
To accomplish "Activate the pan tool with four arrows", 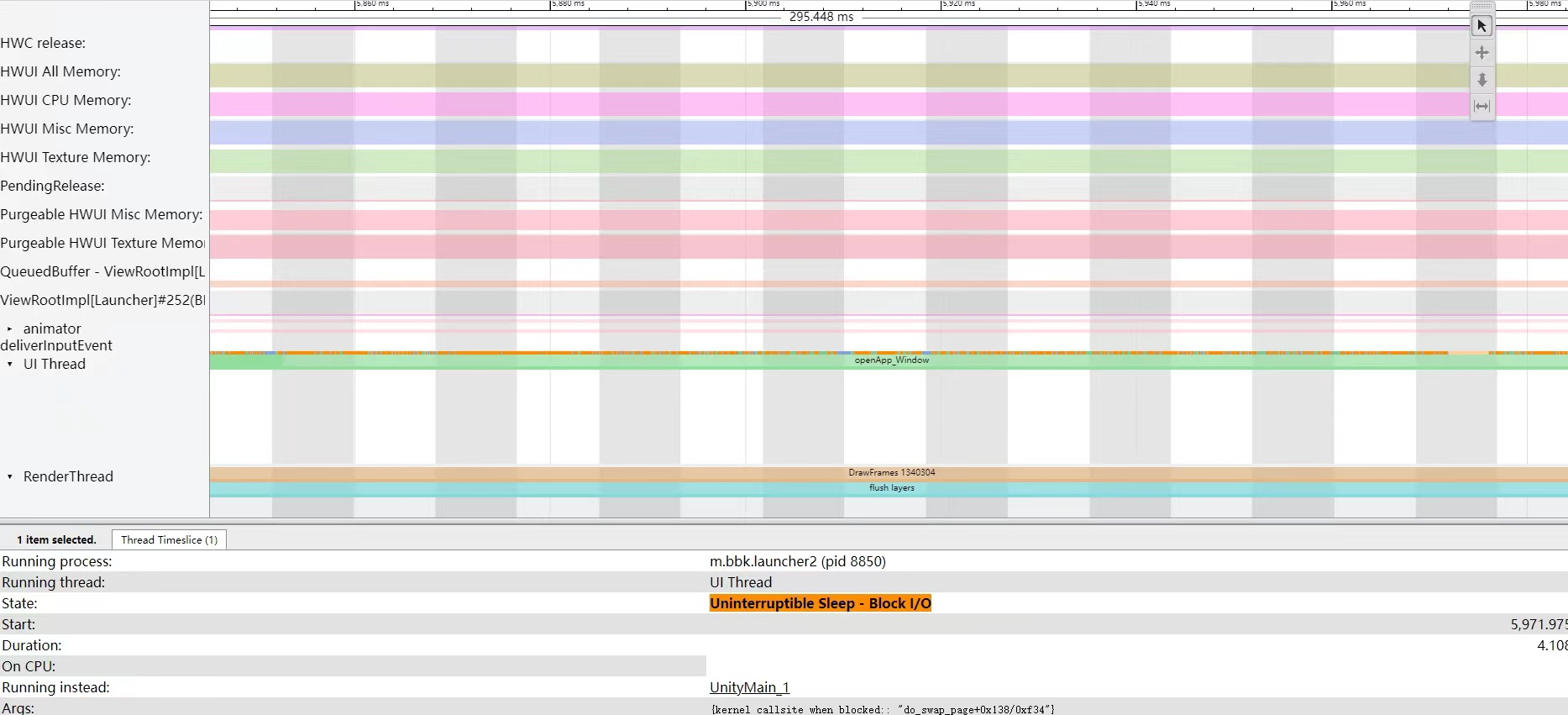I will click(x=1481, y=53).
